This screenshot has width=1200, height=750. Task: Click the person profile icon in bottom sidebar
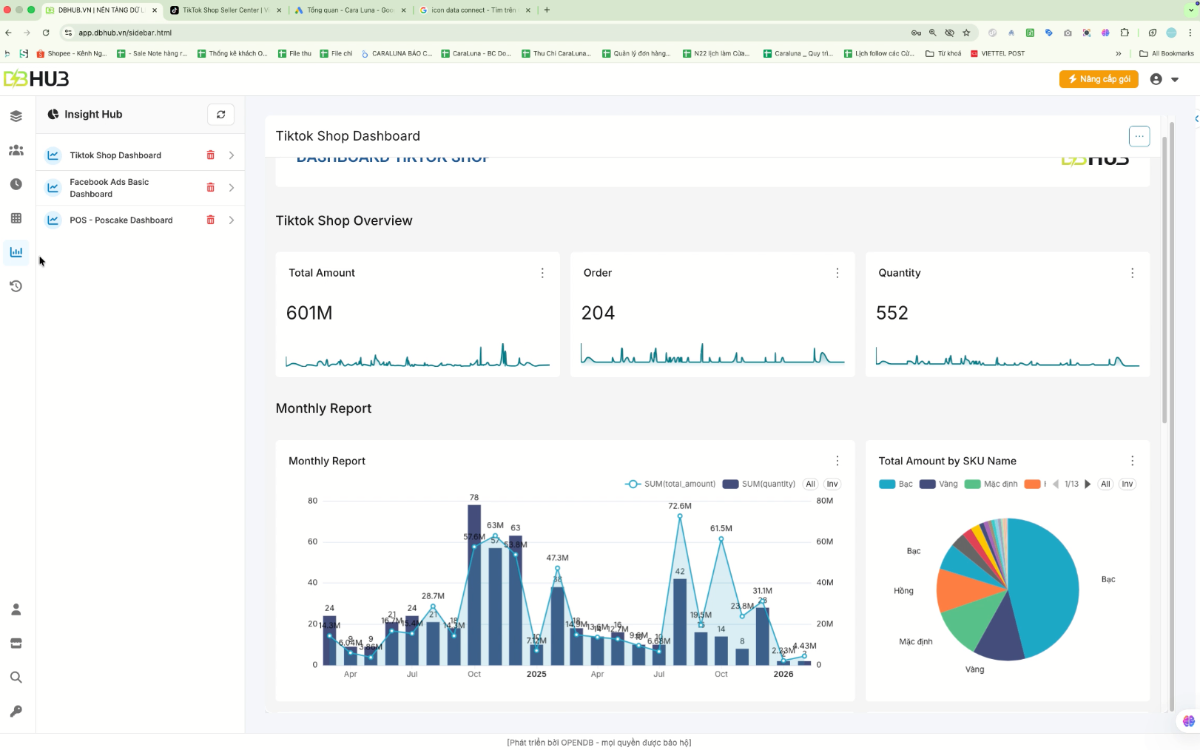16,609
